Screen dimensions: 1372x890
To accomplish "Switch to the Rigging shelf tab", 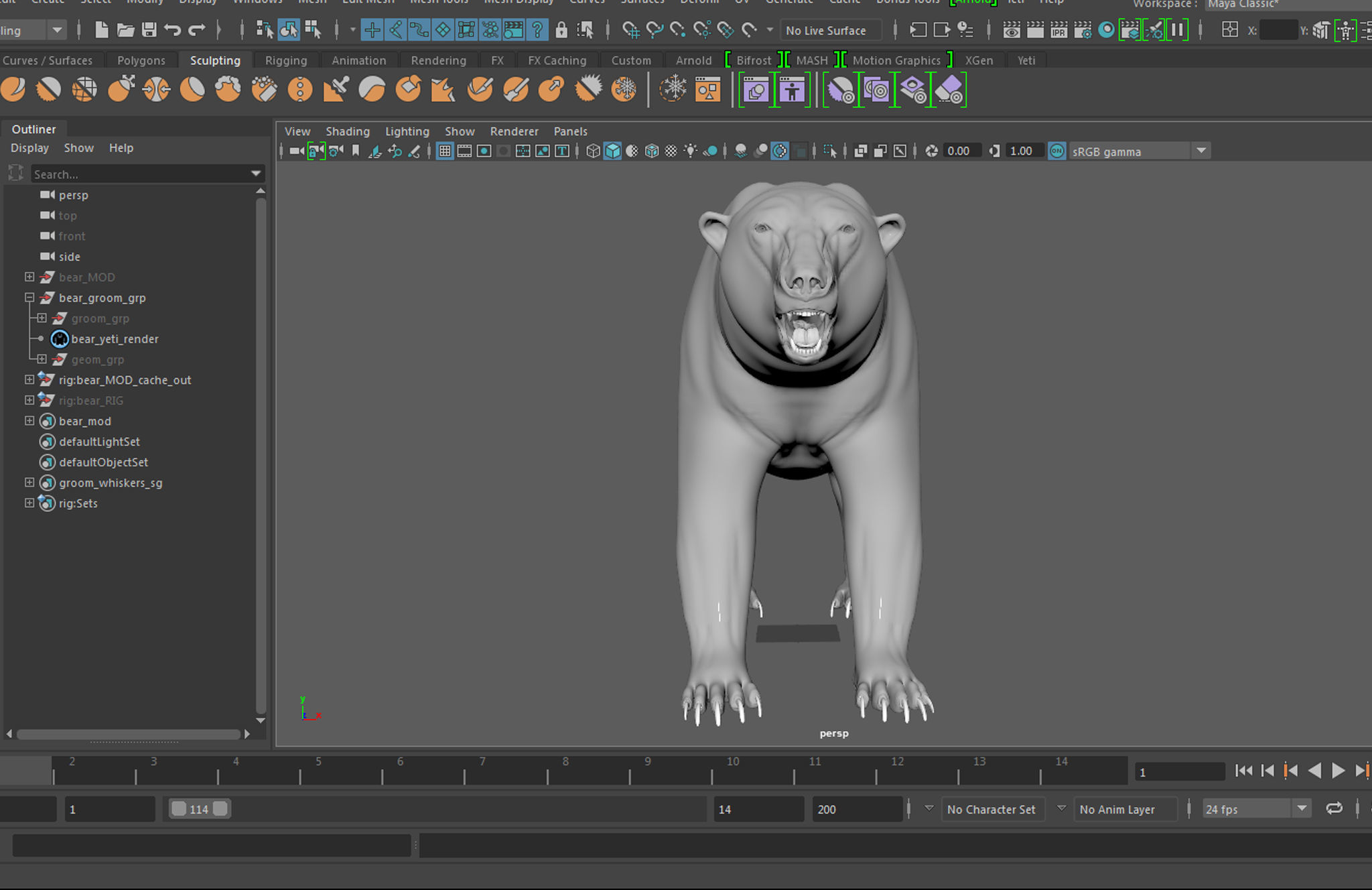I will (286, 60).
